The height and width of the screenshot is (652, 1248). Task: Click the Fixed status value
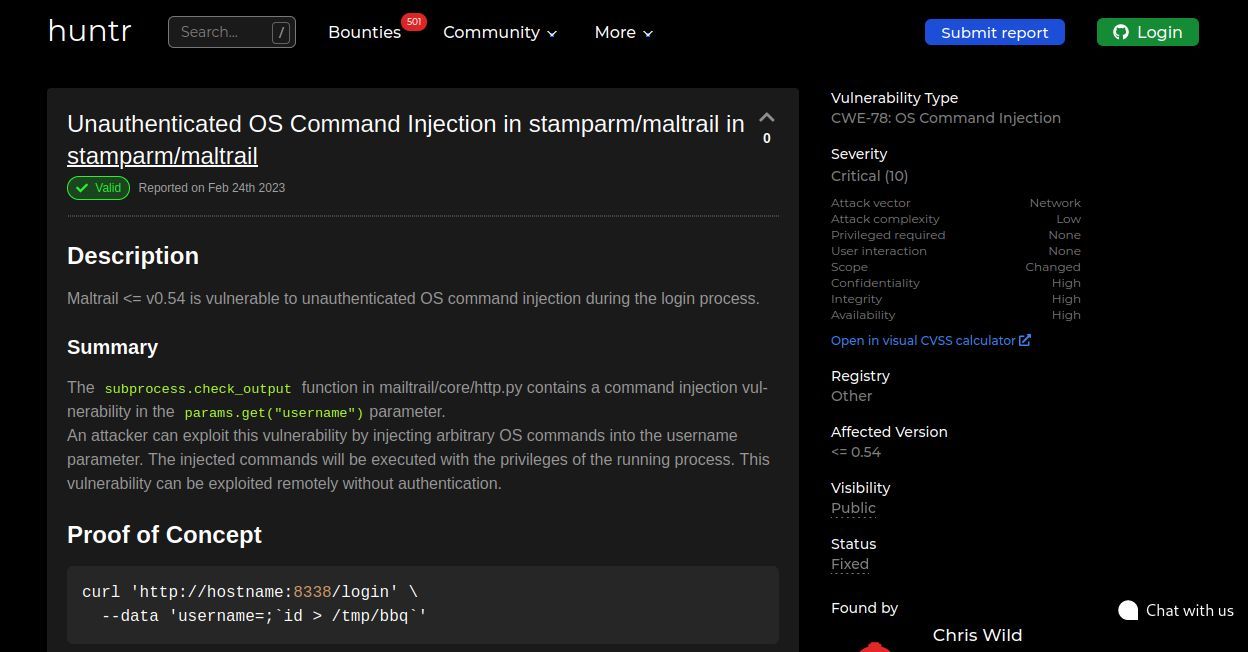click(850, 564)
